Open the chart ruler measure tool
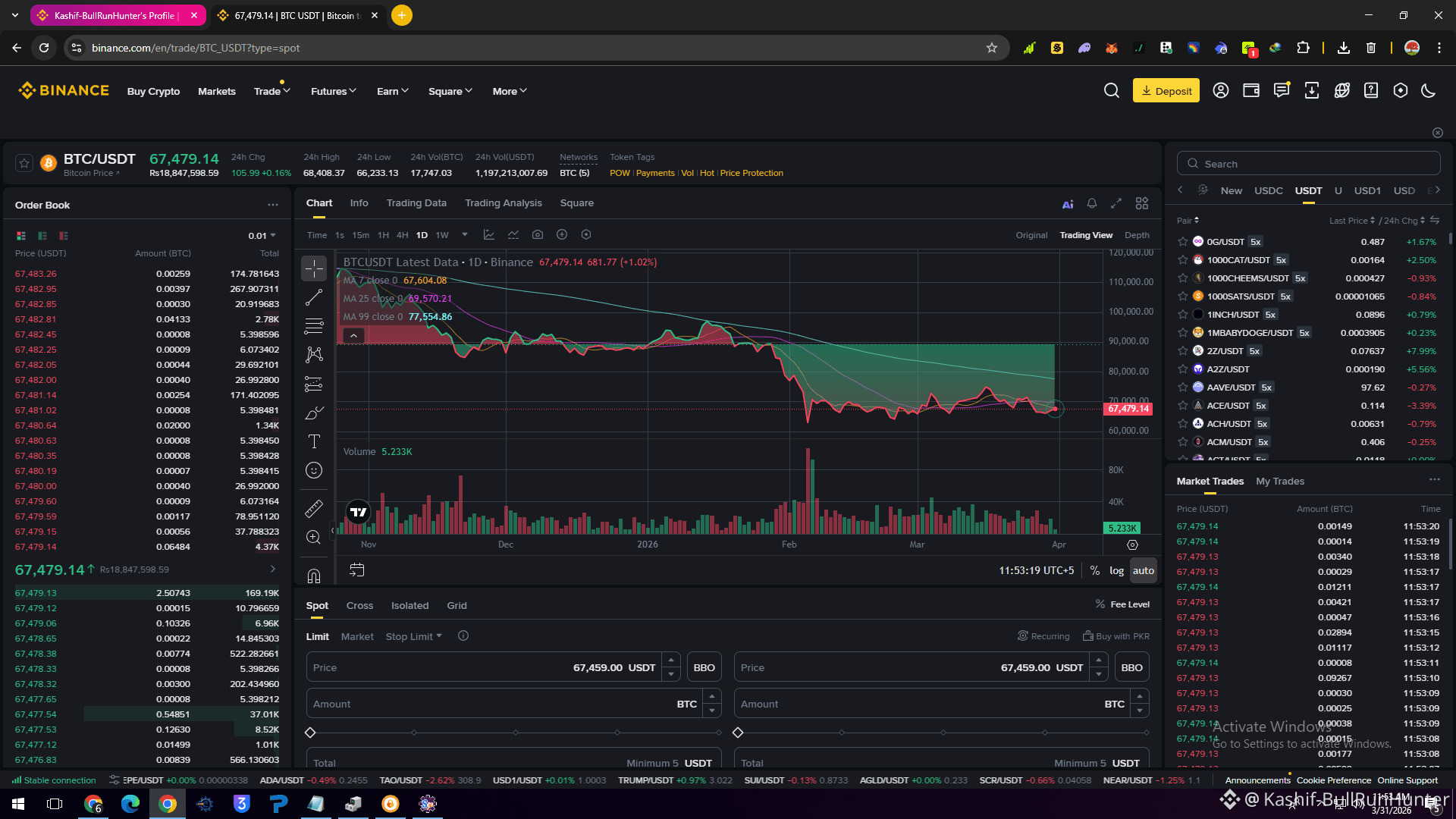The image size is (1456, 819). 314,508
